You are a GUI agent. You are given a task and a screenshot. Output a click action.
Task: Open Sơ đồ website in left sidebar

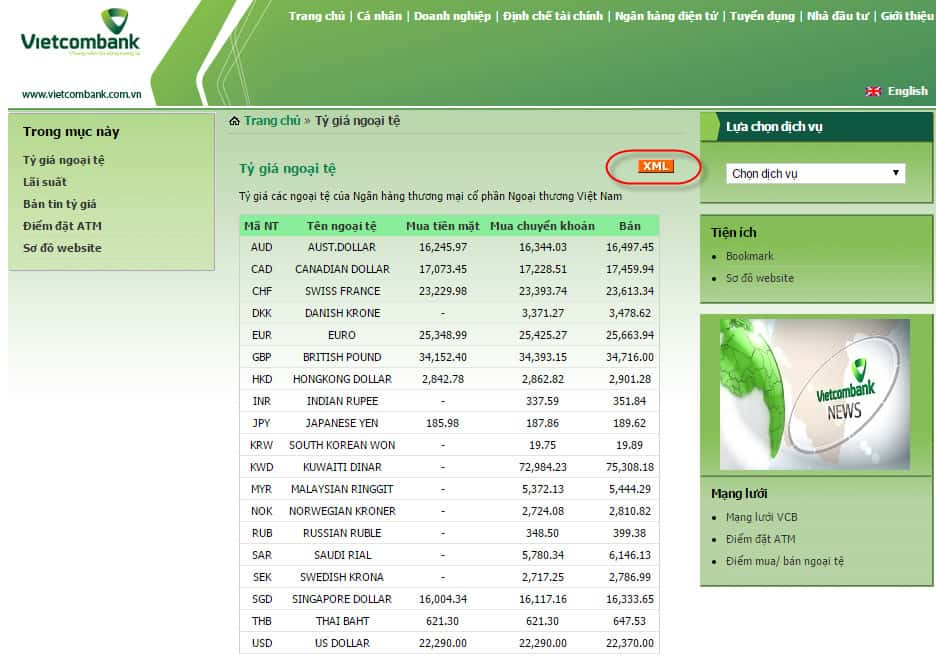click(62, 248)
